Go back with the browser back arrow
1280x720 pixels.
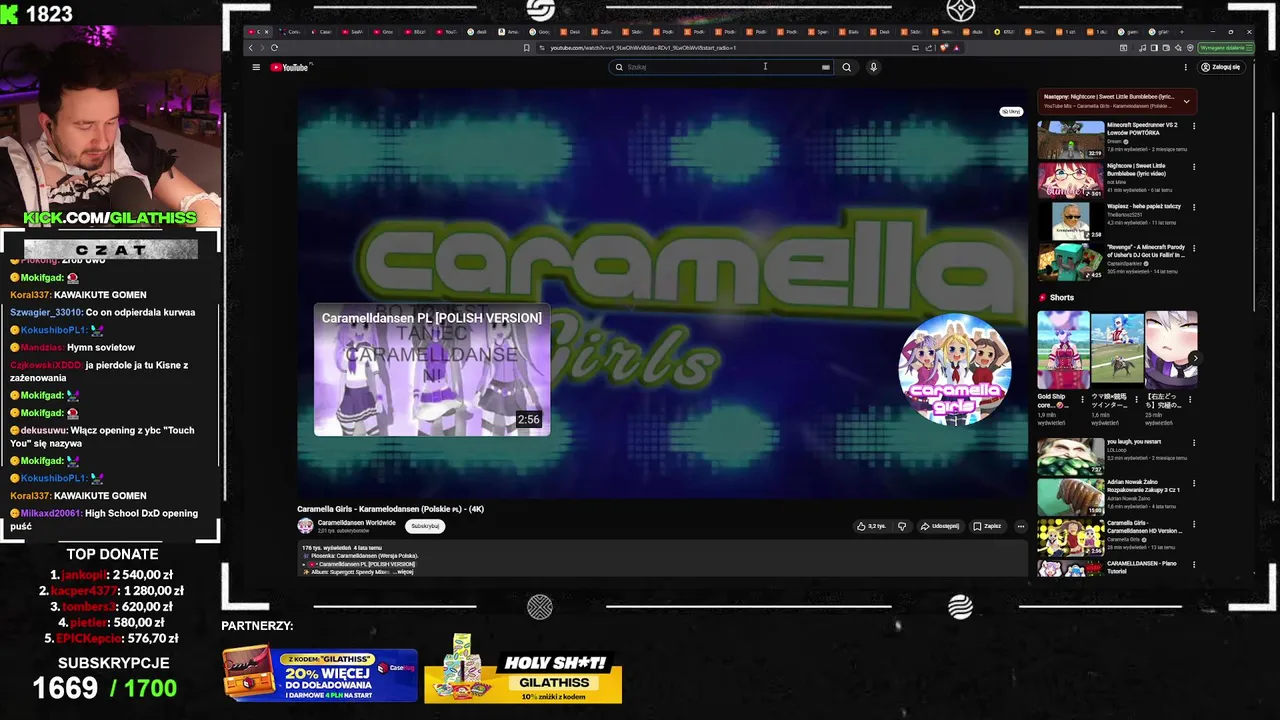point(251,47)
